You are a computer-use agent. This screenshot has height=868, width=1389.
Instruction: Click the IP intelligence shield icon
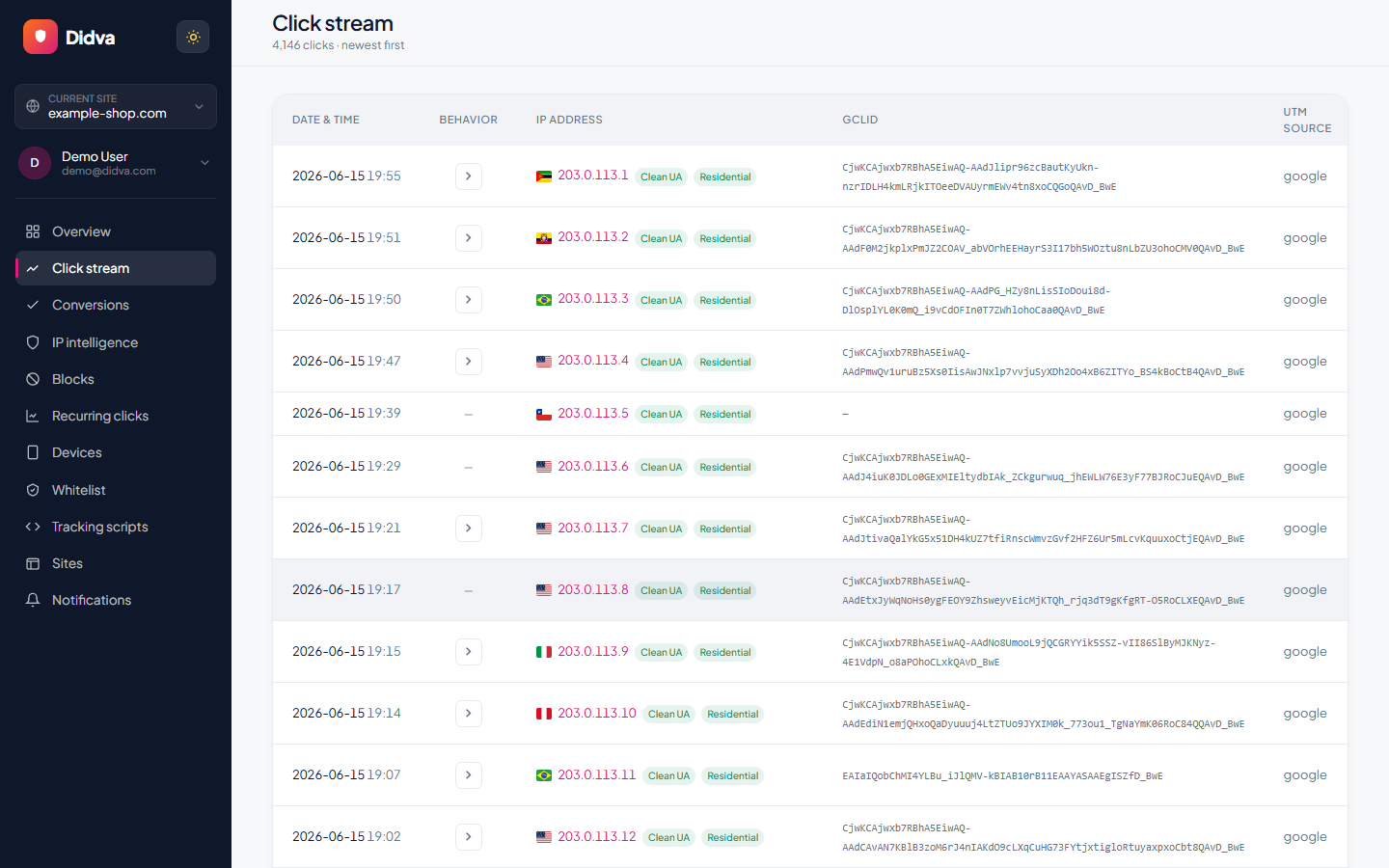pos(33,342)
